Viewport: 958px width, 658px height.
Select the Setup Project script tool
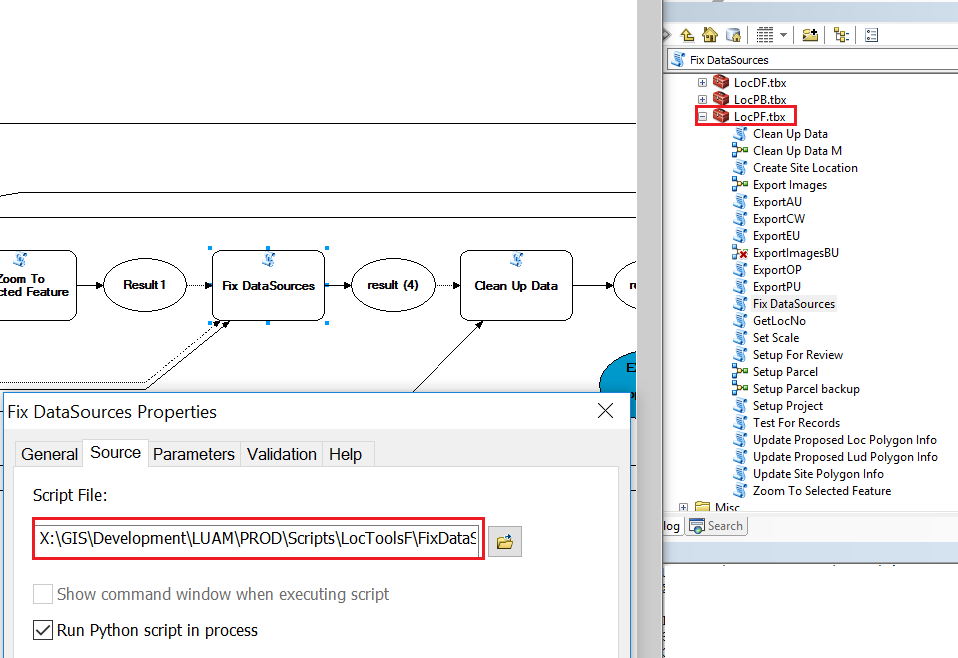(x=788, y=406)
